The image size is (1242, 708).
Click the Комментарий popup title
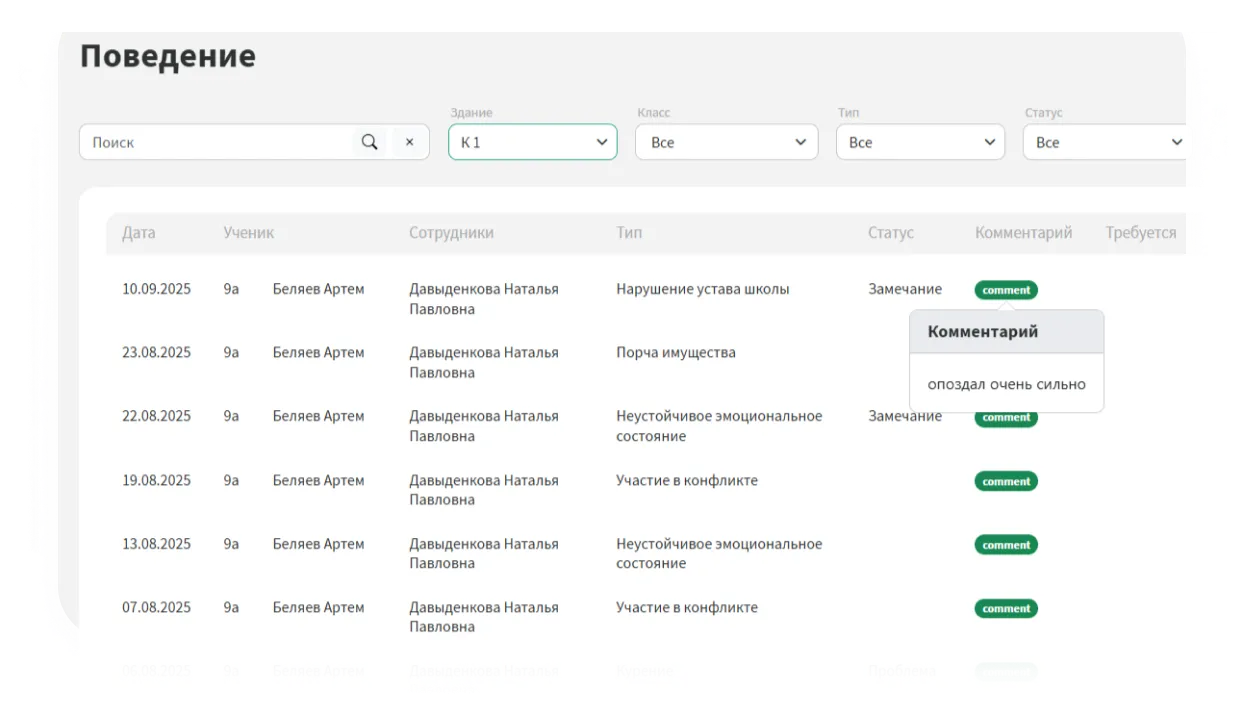[983, 332]
